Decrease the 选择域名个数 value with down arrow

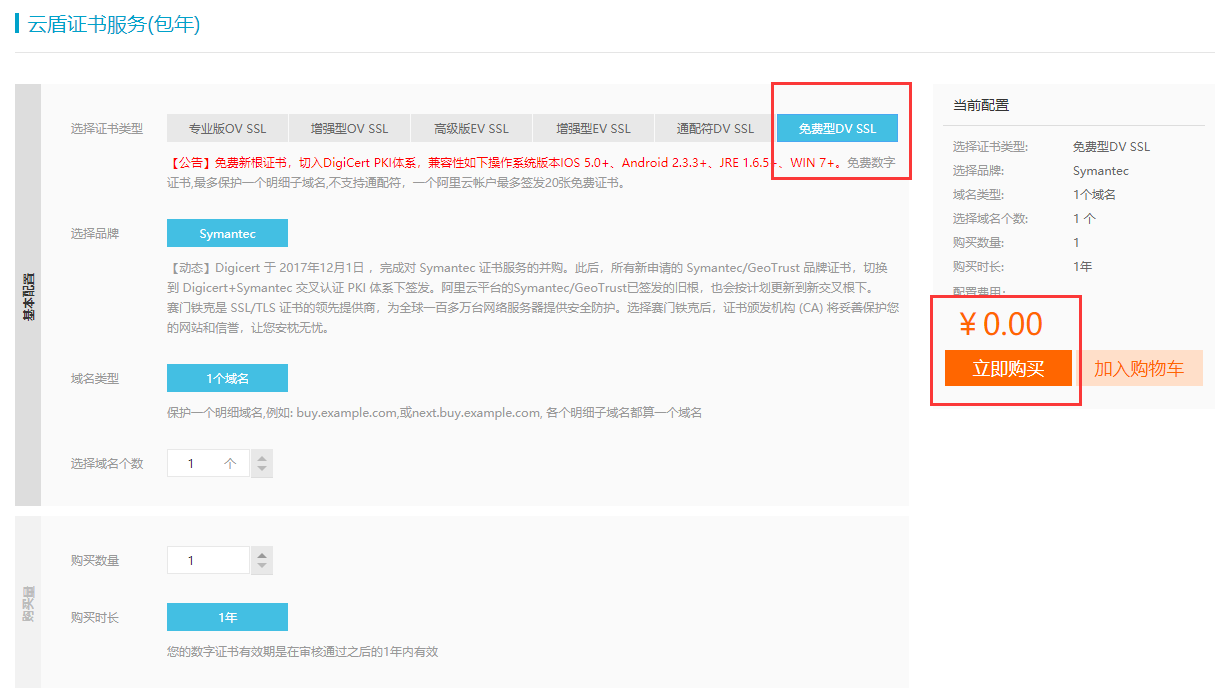261,470
